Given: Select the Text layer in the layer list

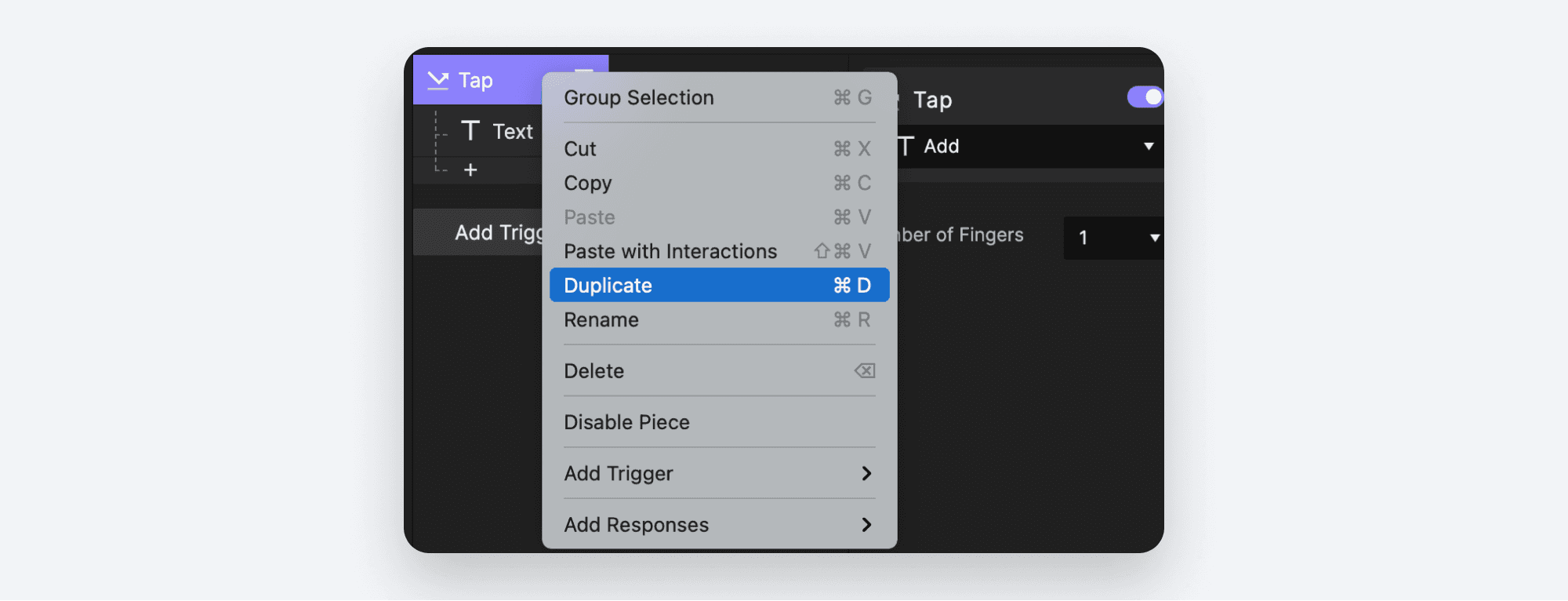Looking at the screenshot, I should pyautogui.click(x=513, y=131).
